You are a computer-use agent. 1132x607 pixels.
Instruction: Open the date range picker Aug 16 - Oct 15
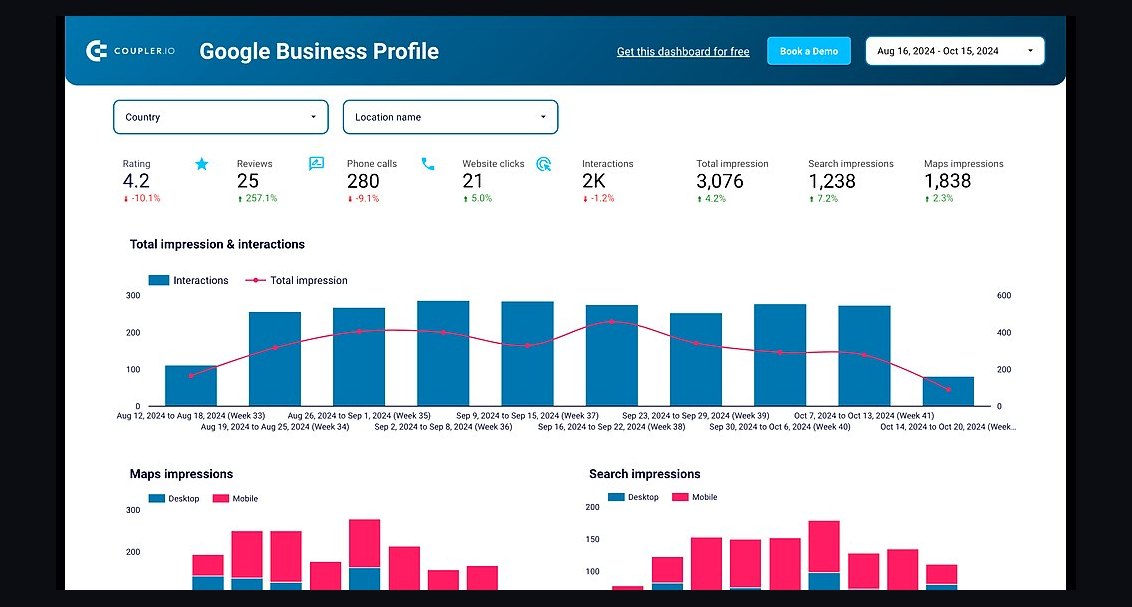(x=955, y=51)
